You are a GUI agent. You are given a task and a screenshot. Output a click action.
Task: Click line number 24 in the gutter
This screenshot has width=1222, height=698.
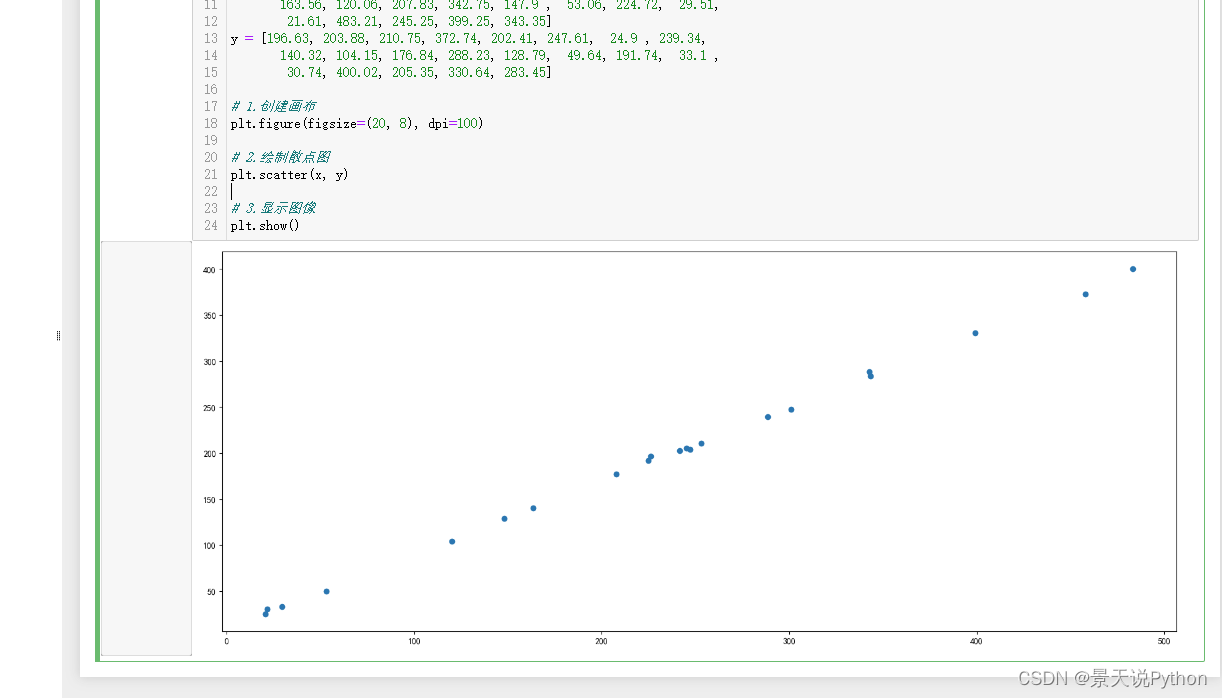[x=210, y=225]
